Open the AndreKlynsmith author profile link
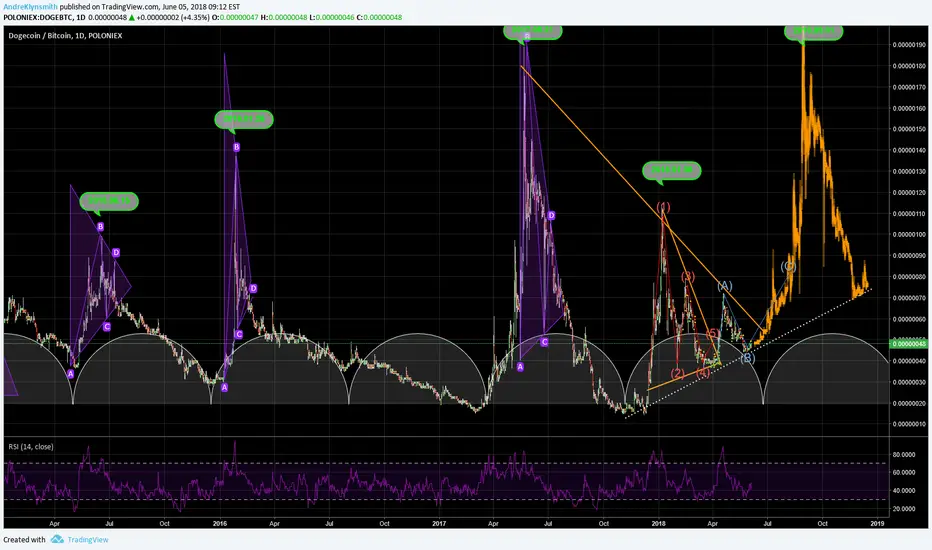Screen dimensions: 932x550 (30, 7)
